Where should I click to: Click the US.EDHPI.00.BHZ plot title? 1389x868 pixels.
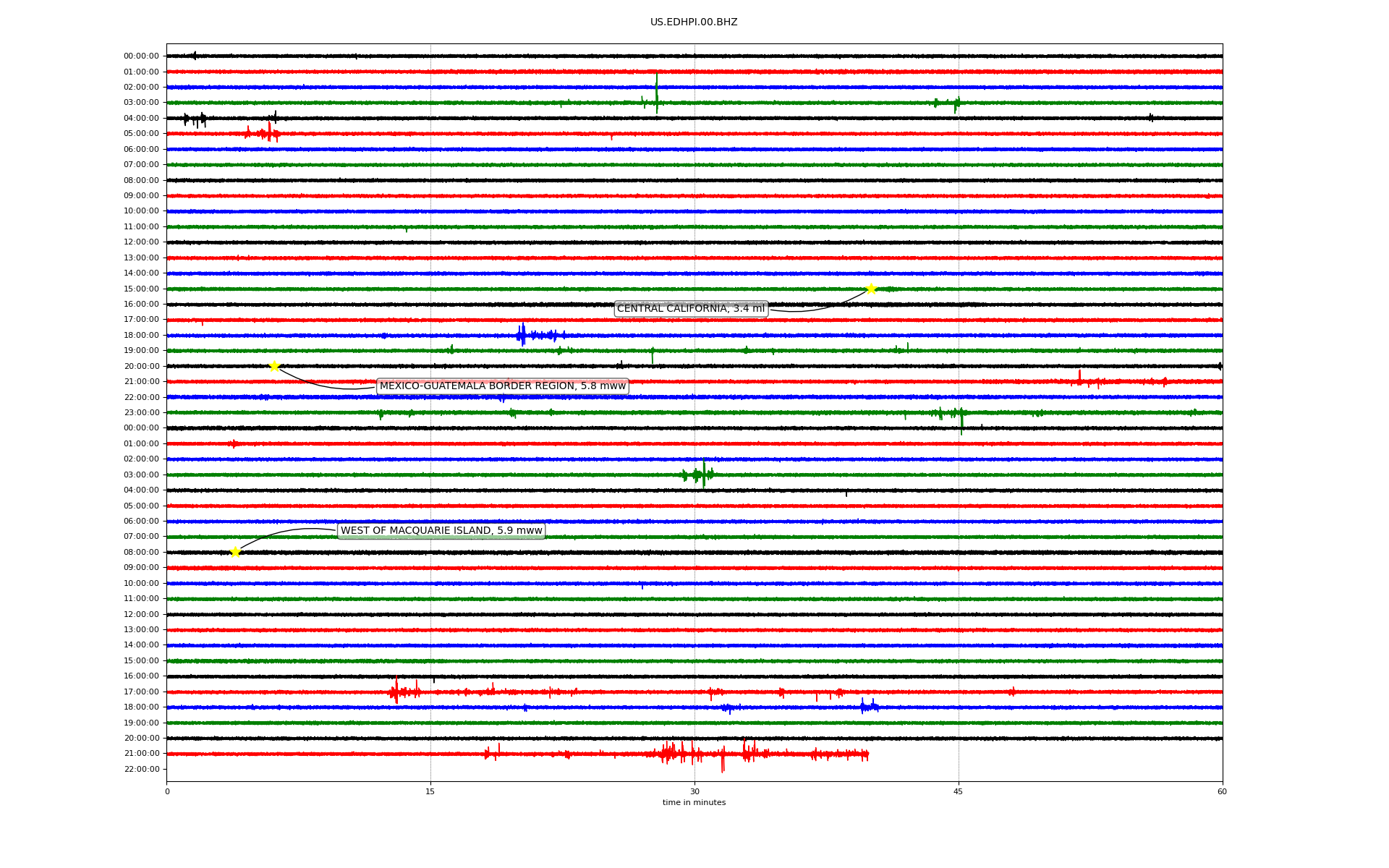pyautogui.click(x=693, y=22)
